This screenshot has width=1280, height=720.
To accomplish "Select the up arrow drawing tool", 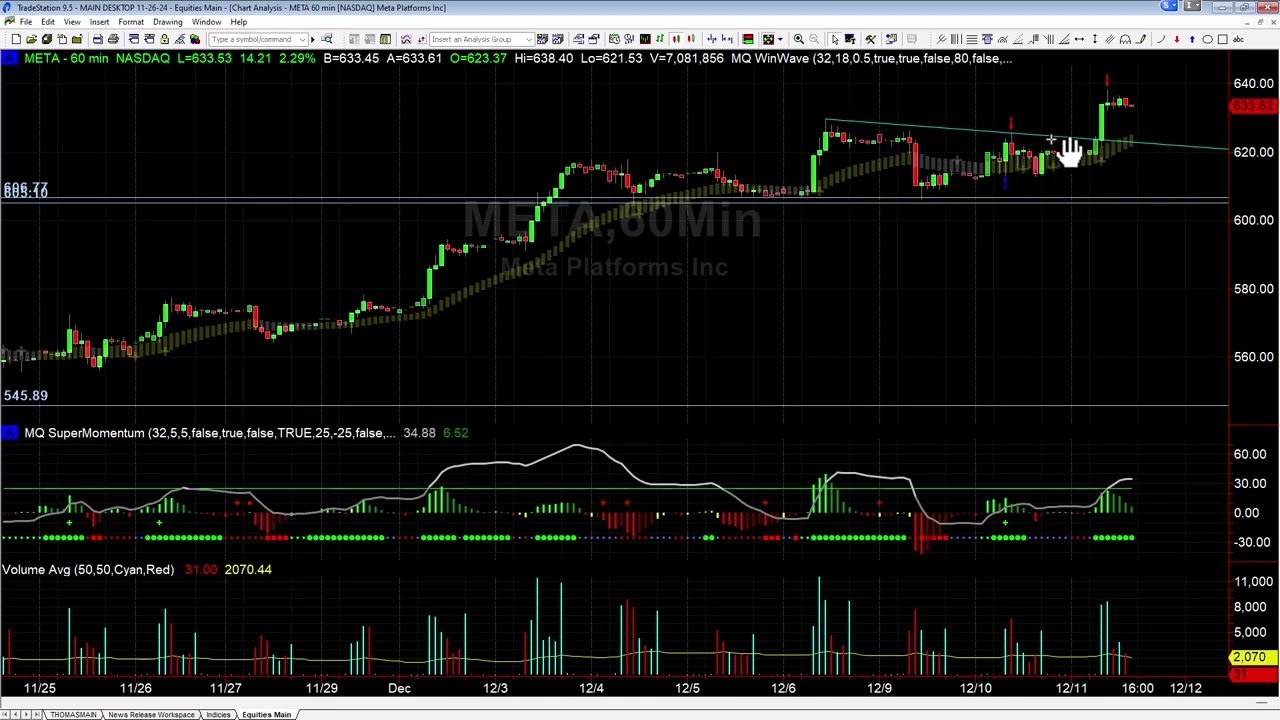I will [1192, 39].
